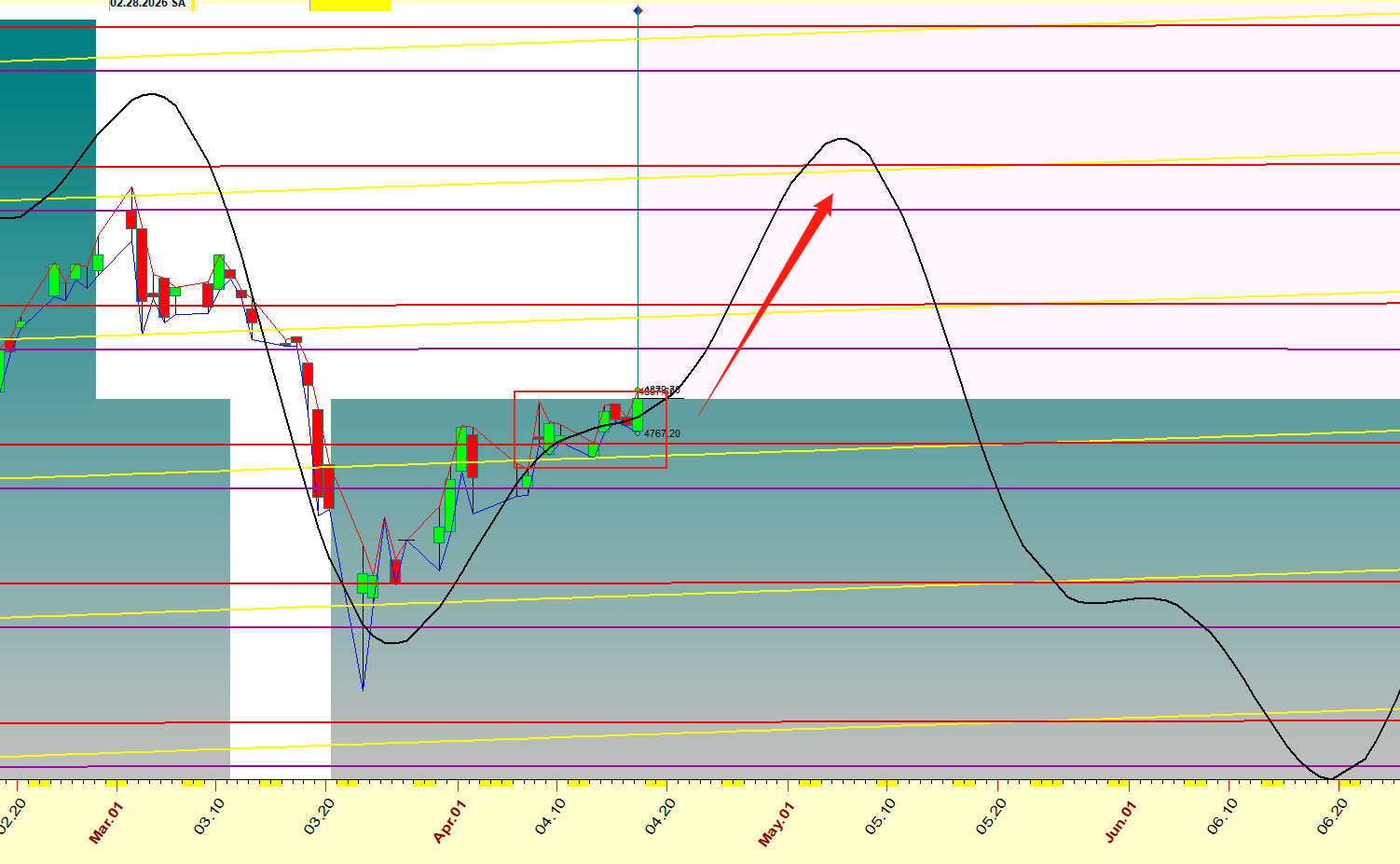Click the black forecast curve trough near 06.20
This screenshot has width=1400, height=864.
(x=1328, y=778)
